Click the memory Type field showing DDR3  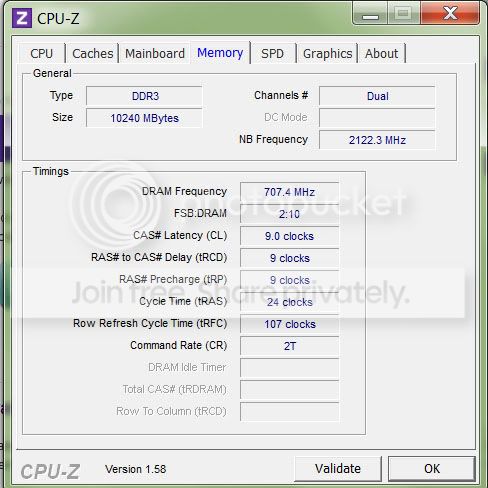click(x=144, y=96)
